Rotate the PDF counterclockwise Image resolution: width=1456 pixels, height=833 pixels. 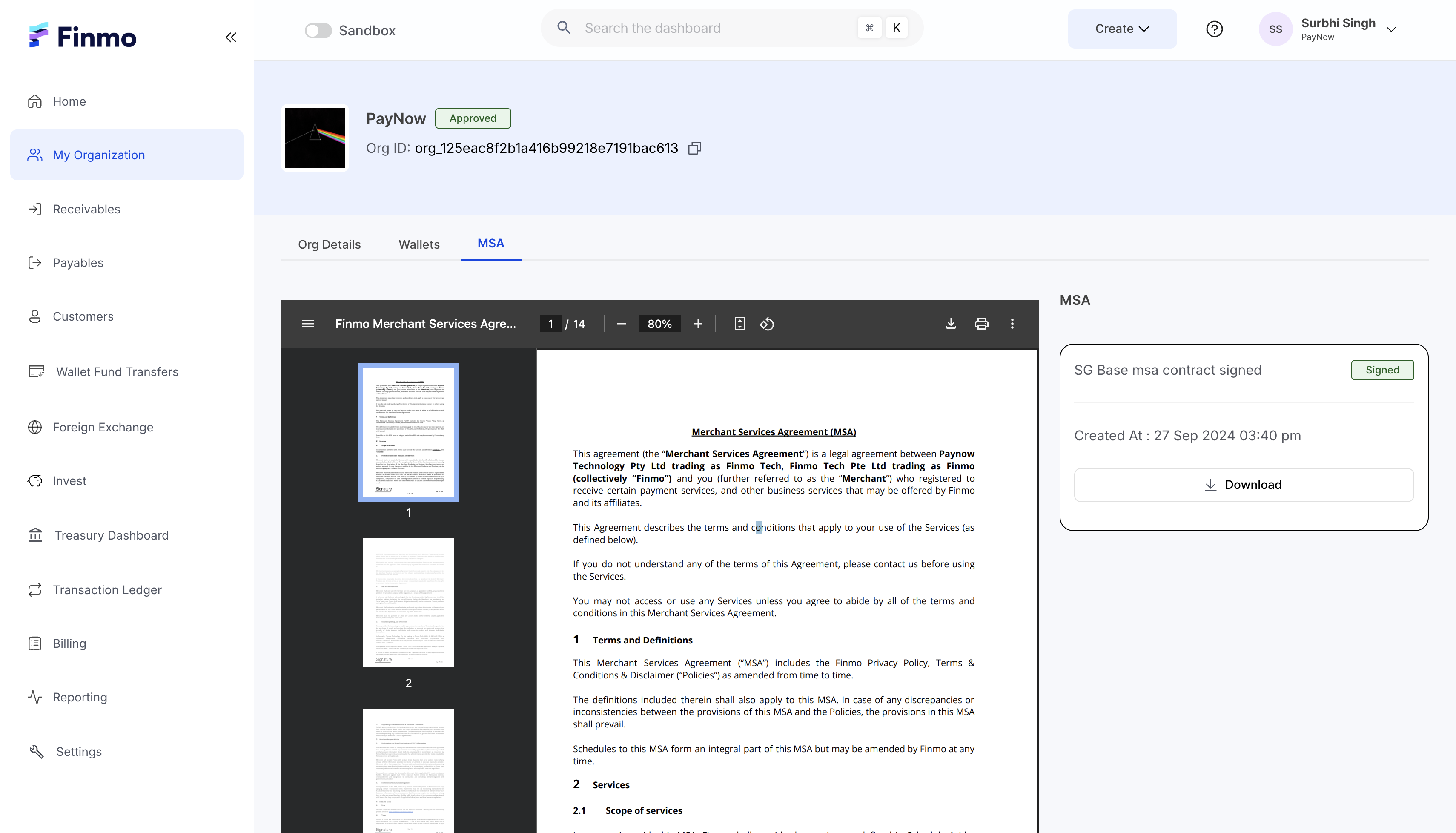click(767, 324)
